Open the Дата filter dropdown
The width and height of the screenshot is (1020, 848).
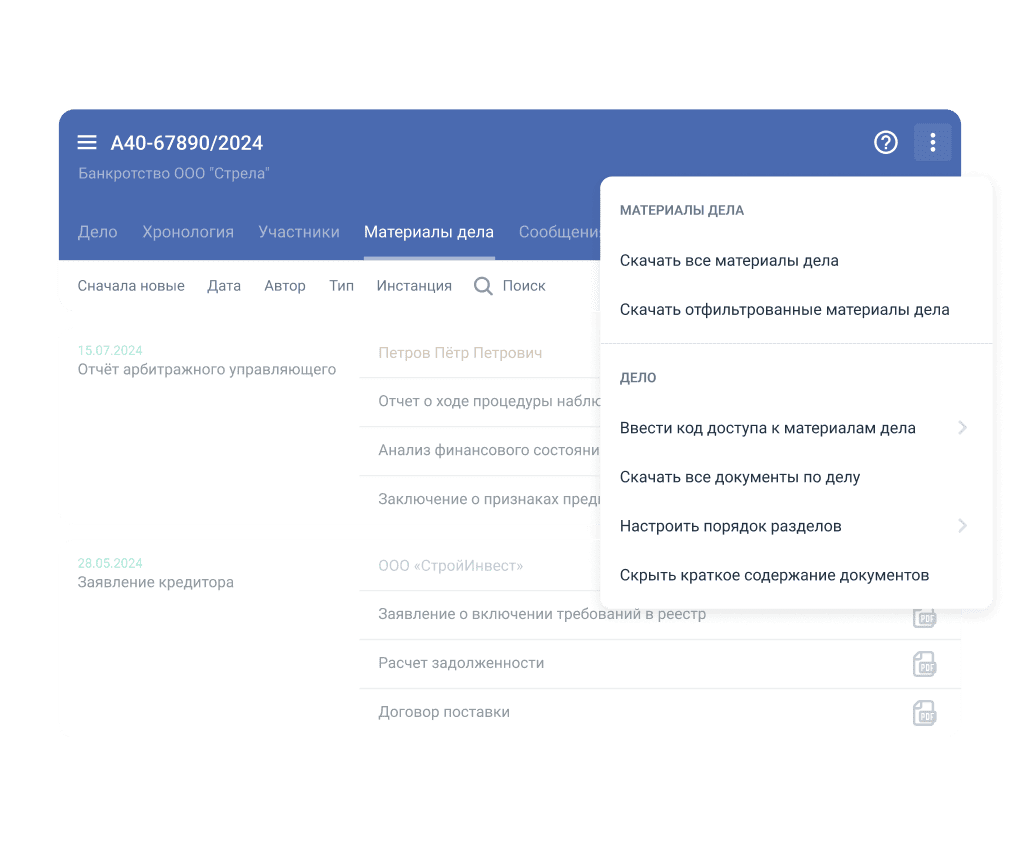[224, 286]
